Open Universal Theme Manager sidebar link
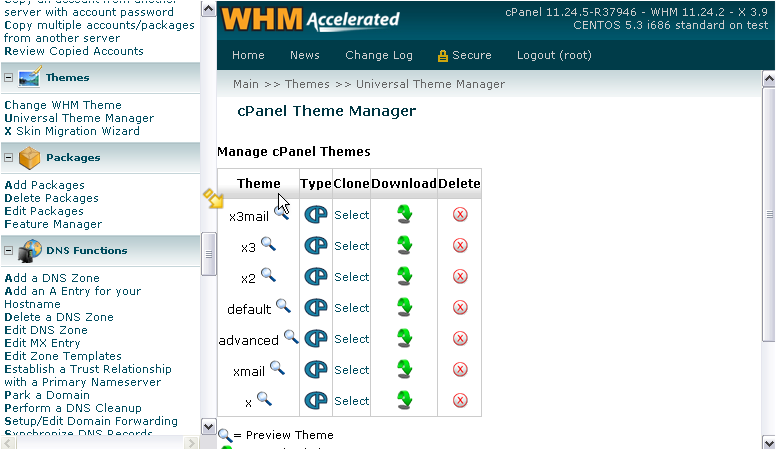This screenshot has height=450, width=776. [79, 118]
